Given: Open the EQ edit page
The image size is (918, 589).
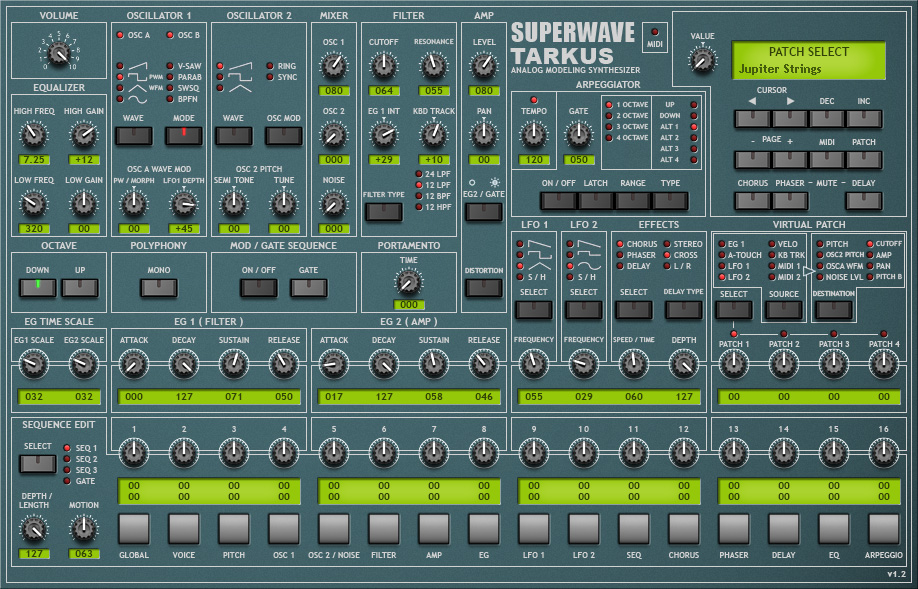Looking at the screenshot, I should [x=834, y=529].
